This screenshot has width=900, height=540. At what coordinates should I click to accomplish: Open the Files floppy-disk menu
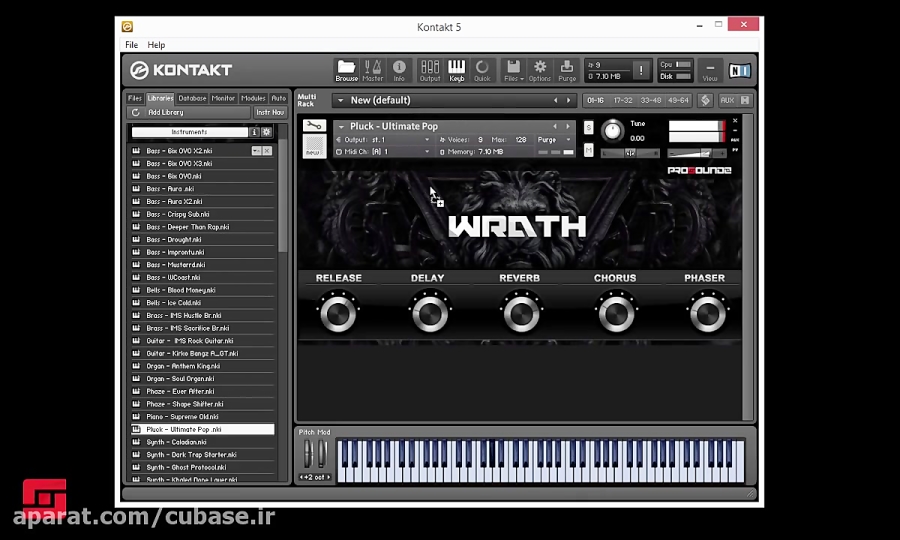pos(513,71)
